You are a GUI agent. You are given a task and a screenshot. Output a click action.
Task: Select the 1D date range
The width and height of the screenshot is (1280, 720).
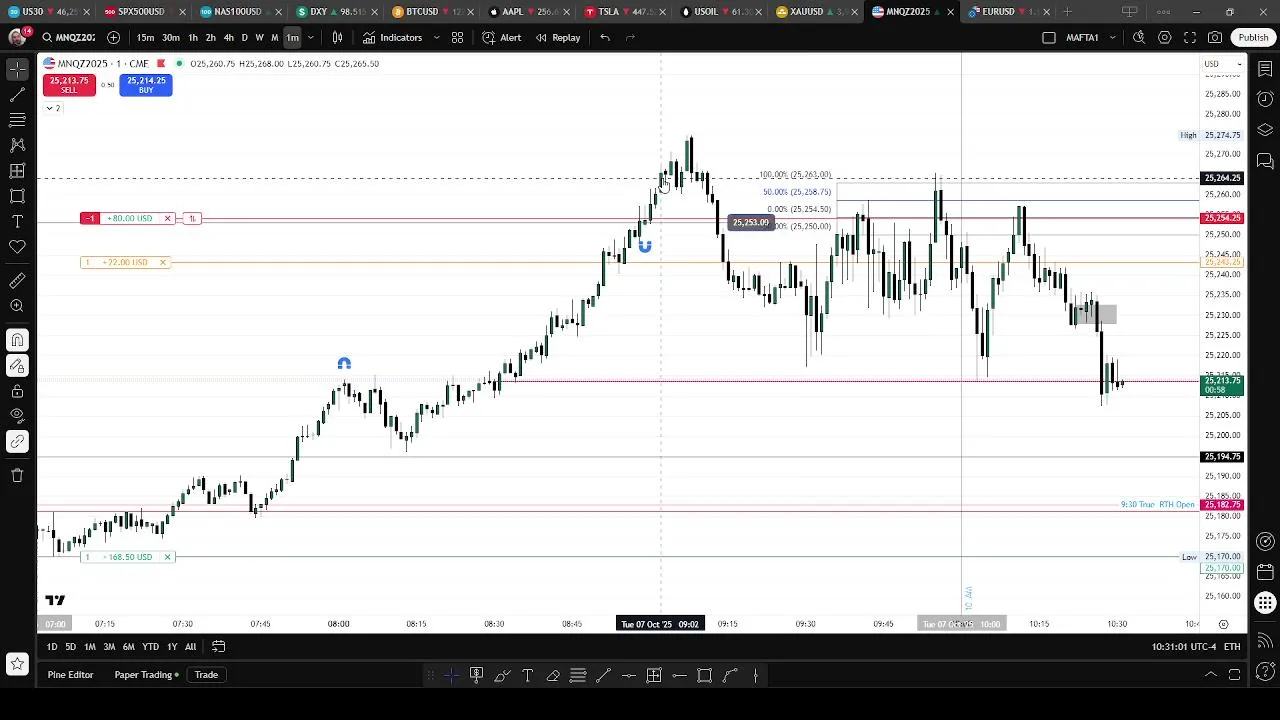click(x=52, y=647)
